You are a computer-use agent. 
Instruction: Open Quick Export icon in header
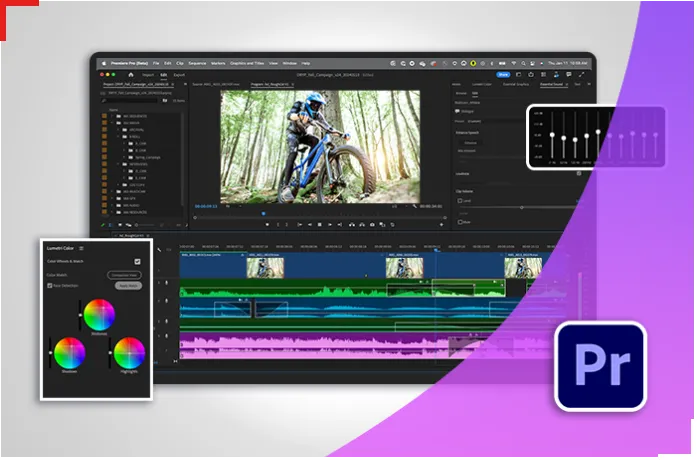point(531,75)
